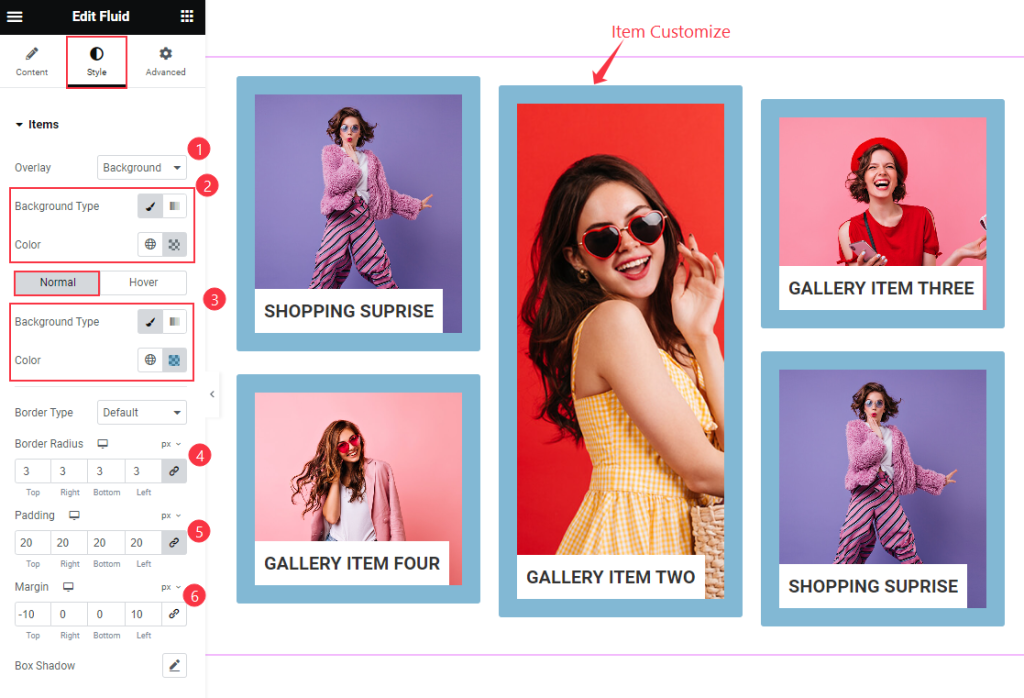Open the Normal Color swatch picker

[x=174, y=360]
